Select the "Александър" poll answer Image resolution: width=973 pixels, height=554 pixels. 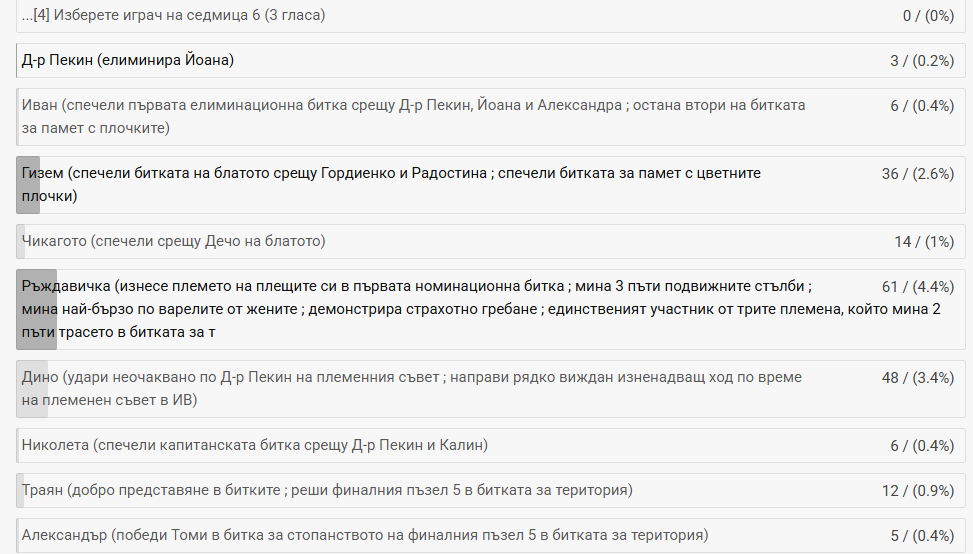click(365, 535)
